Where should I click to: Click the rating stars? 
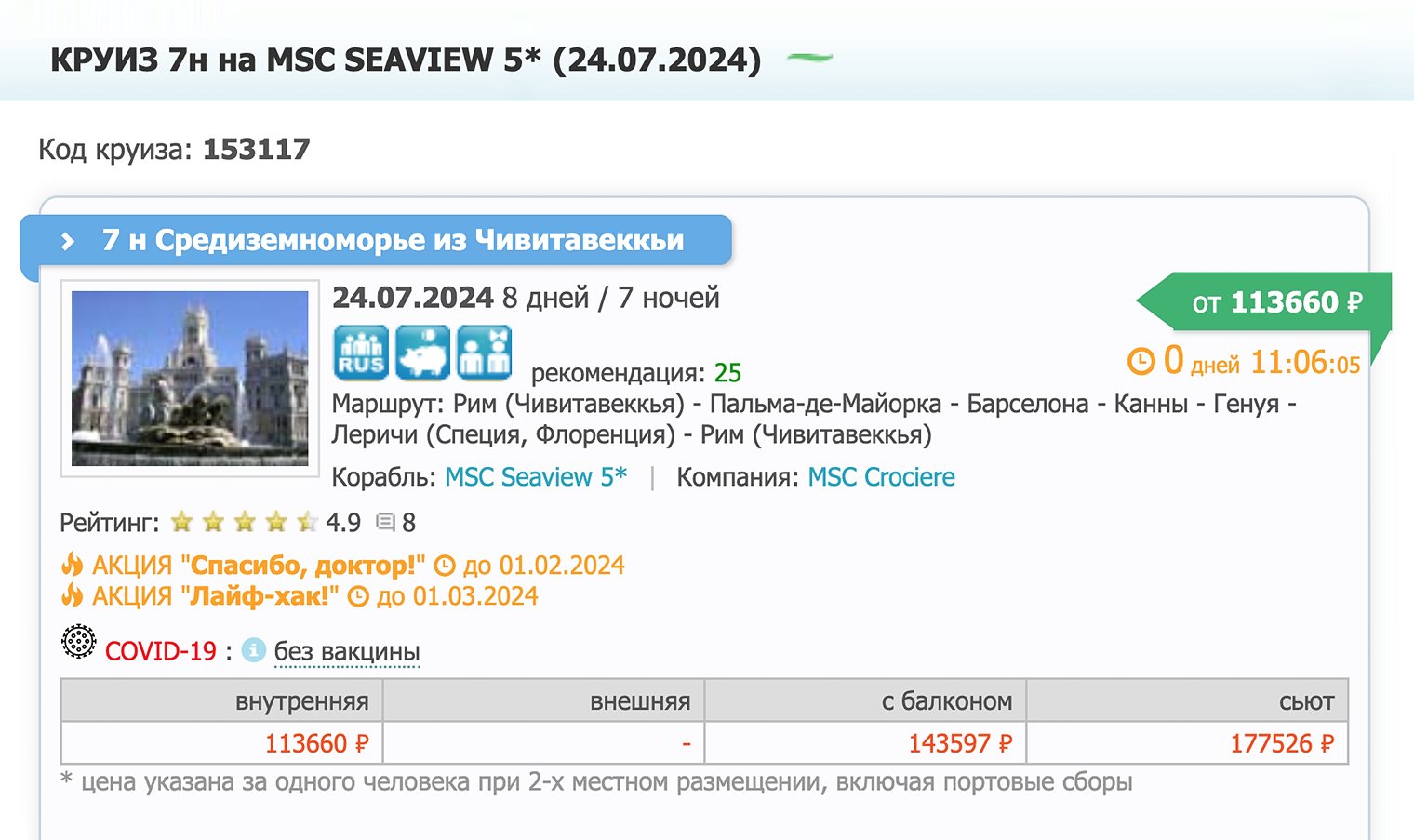click(x=245, y=522)
